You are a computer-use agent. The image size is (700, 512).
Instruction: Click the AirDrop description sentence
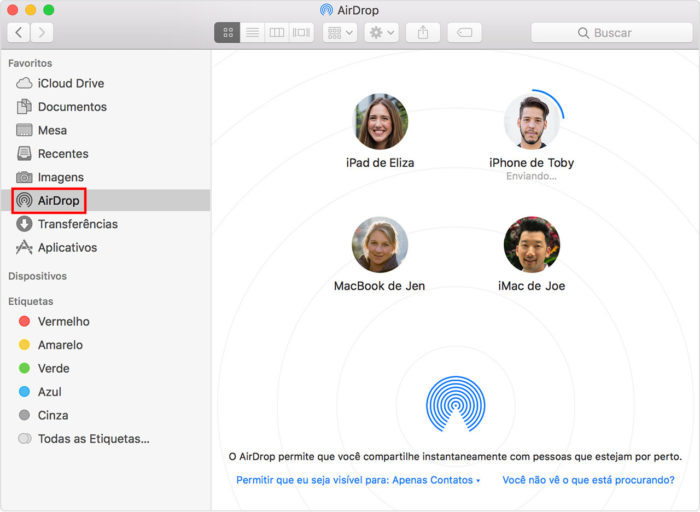coord(455,457)
